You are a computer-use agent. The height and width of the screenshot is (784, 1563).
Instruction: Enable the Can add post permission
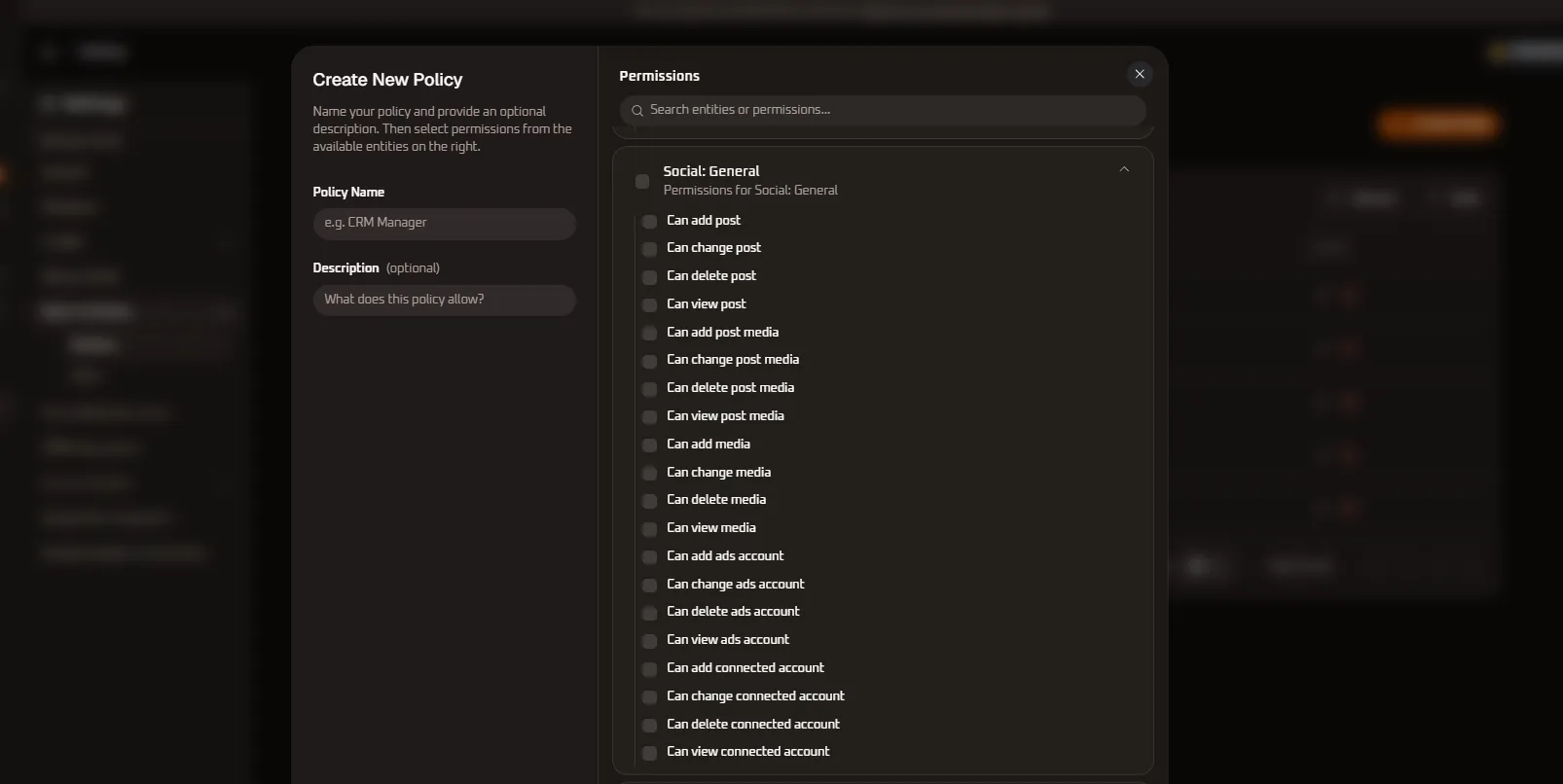point(649,222)
